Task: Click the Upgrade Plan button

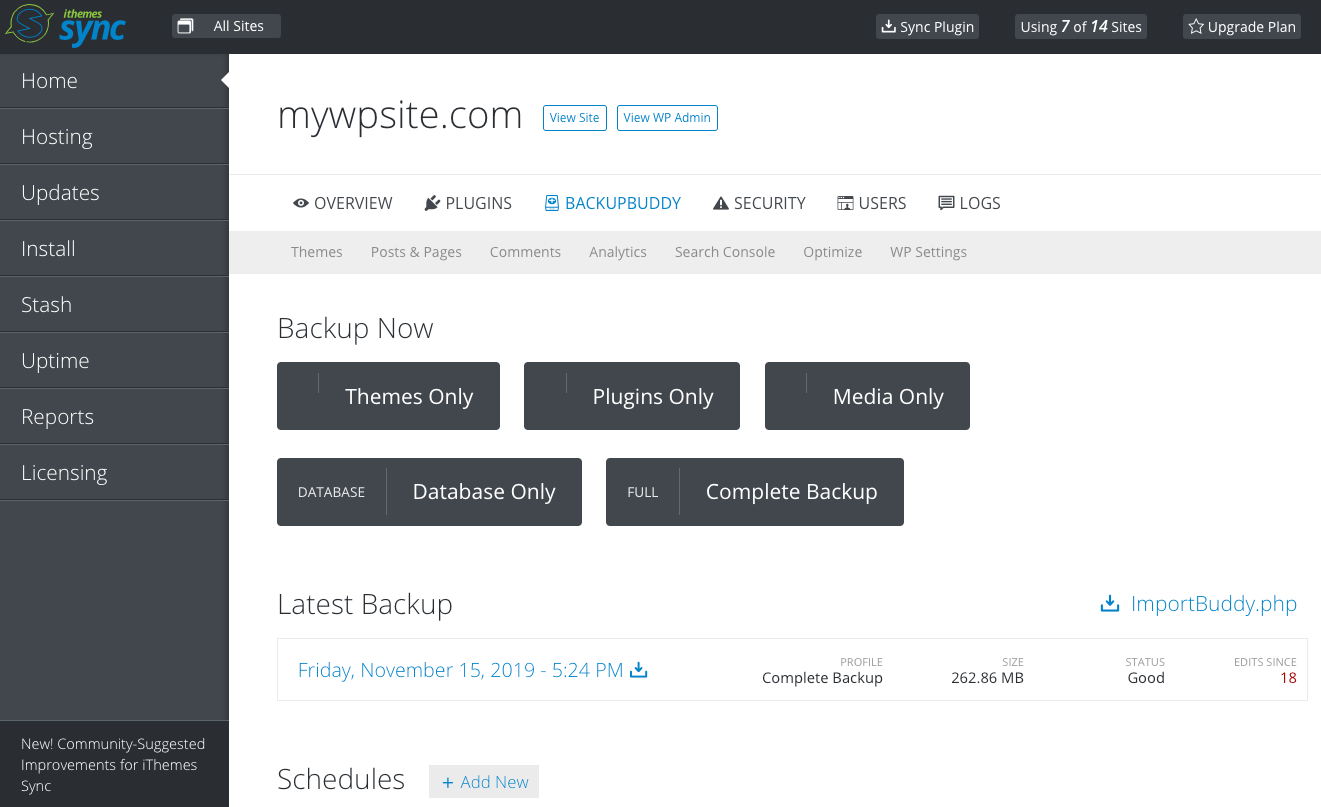Action: point(1242,27)
